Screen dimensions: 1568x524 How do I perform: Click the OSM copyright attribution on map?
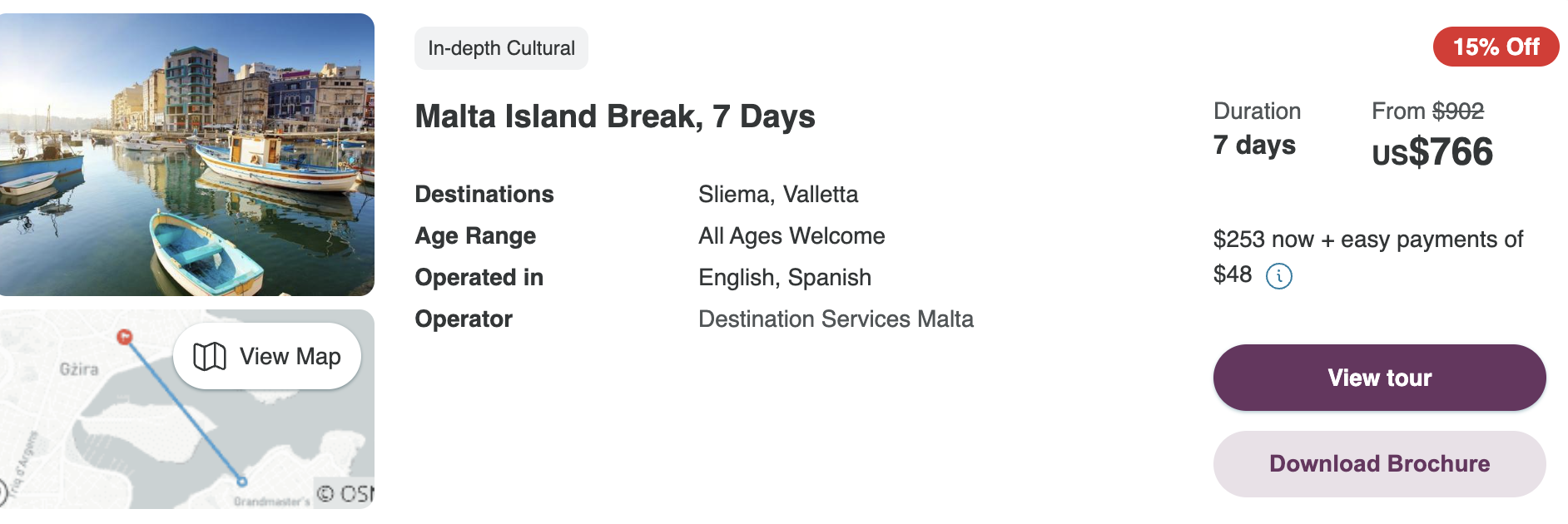[345, 493]
